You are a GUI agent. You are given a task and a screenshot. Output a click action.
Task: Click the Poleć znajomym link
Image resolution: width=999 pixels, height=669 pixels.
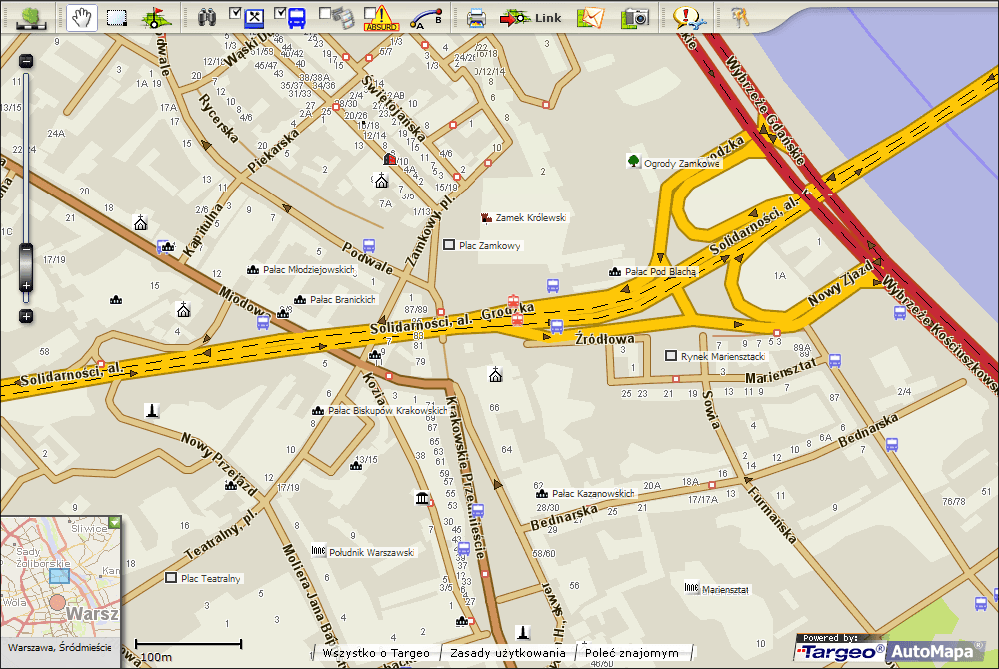click(631, 653)
